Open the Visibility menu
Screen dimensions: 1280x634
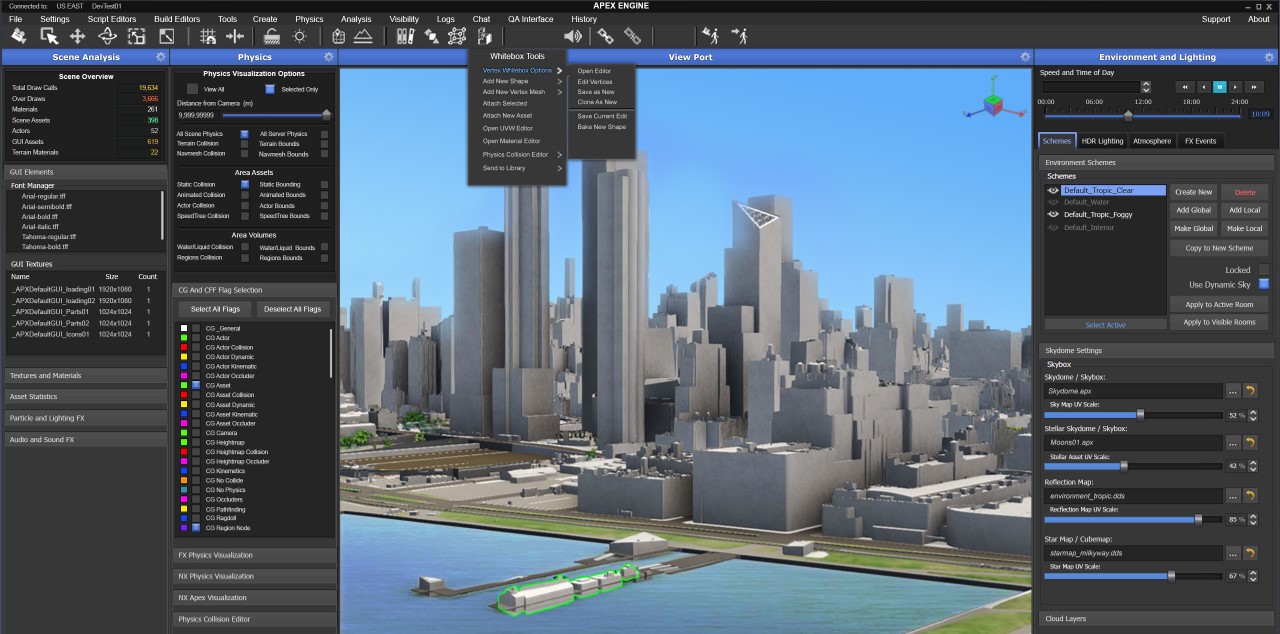point(404,19)
